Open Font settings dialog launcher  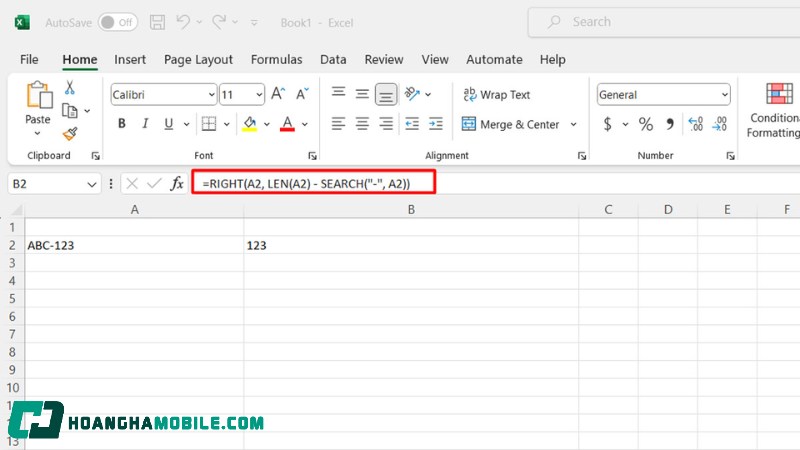[x=312, y=156]
